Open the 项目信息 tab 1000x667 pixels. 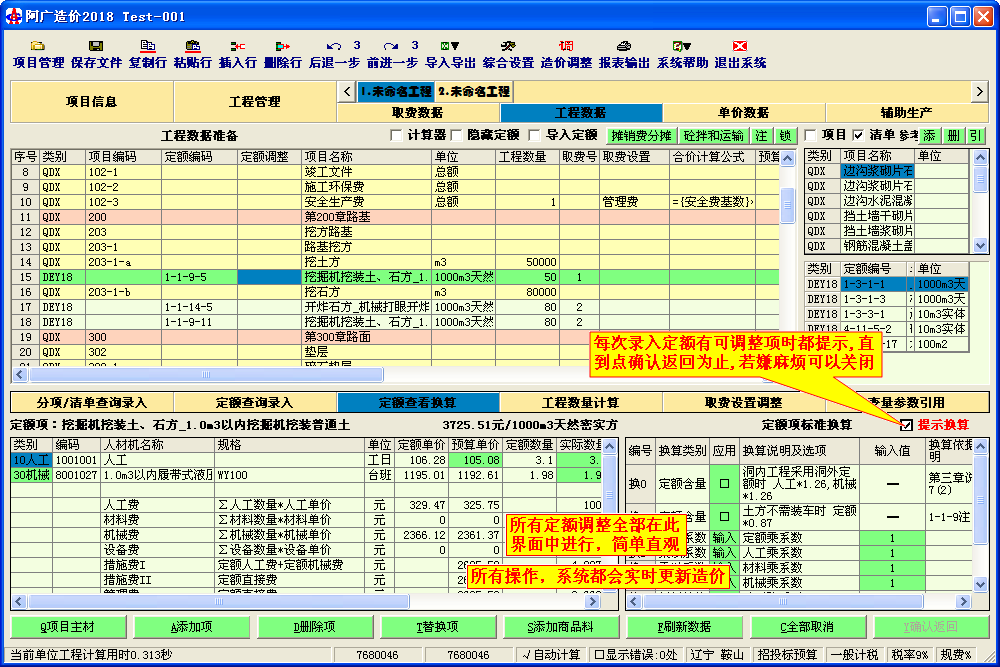pyautogui.click(x=92, y=101)
